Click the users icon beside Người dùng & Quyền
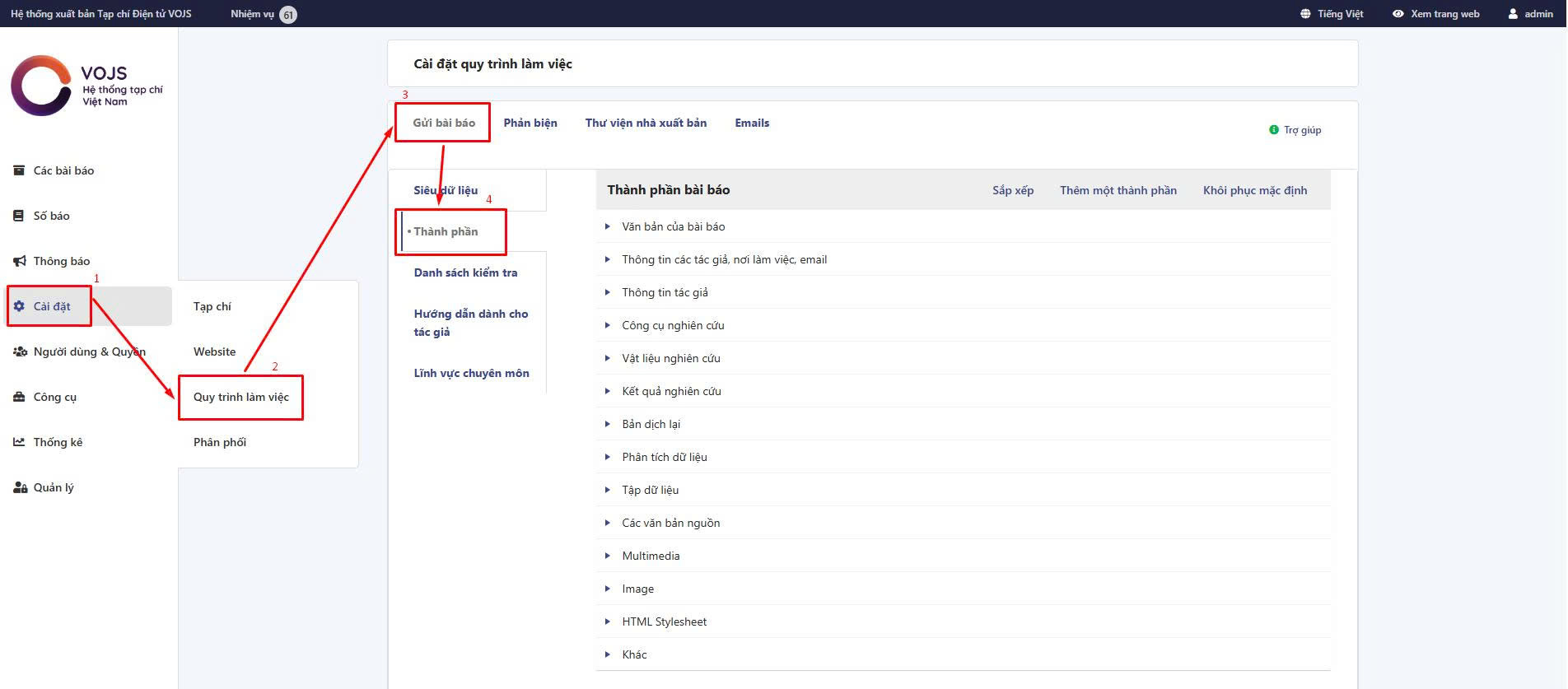The image size is (1568, 689). (20, 351)
